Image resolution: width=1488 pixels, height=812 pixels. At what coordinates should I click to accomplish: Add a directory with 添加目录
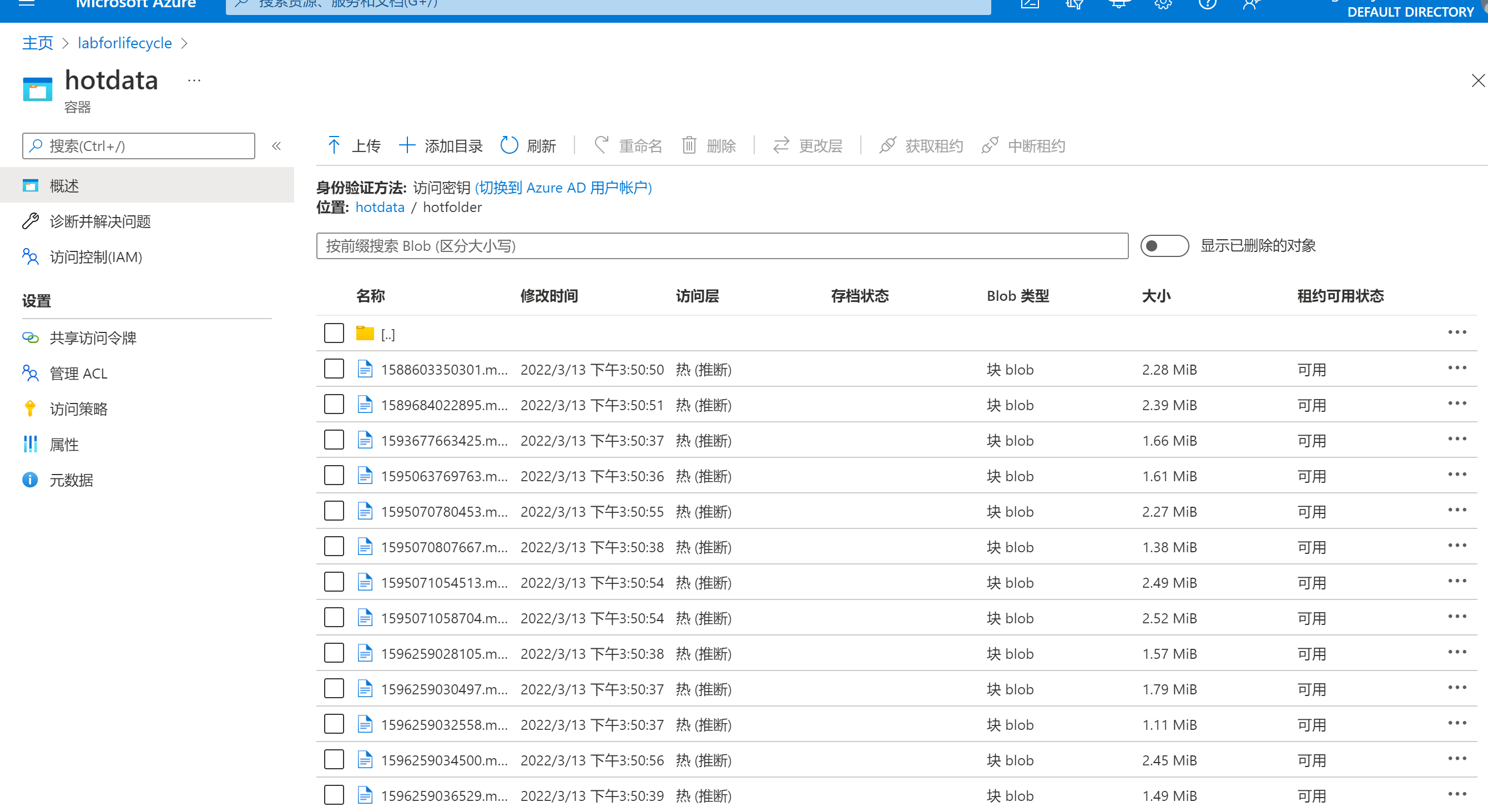pos(441,145)
